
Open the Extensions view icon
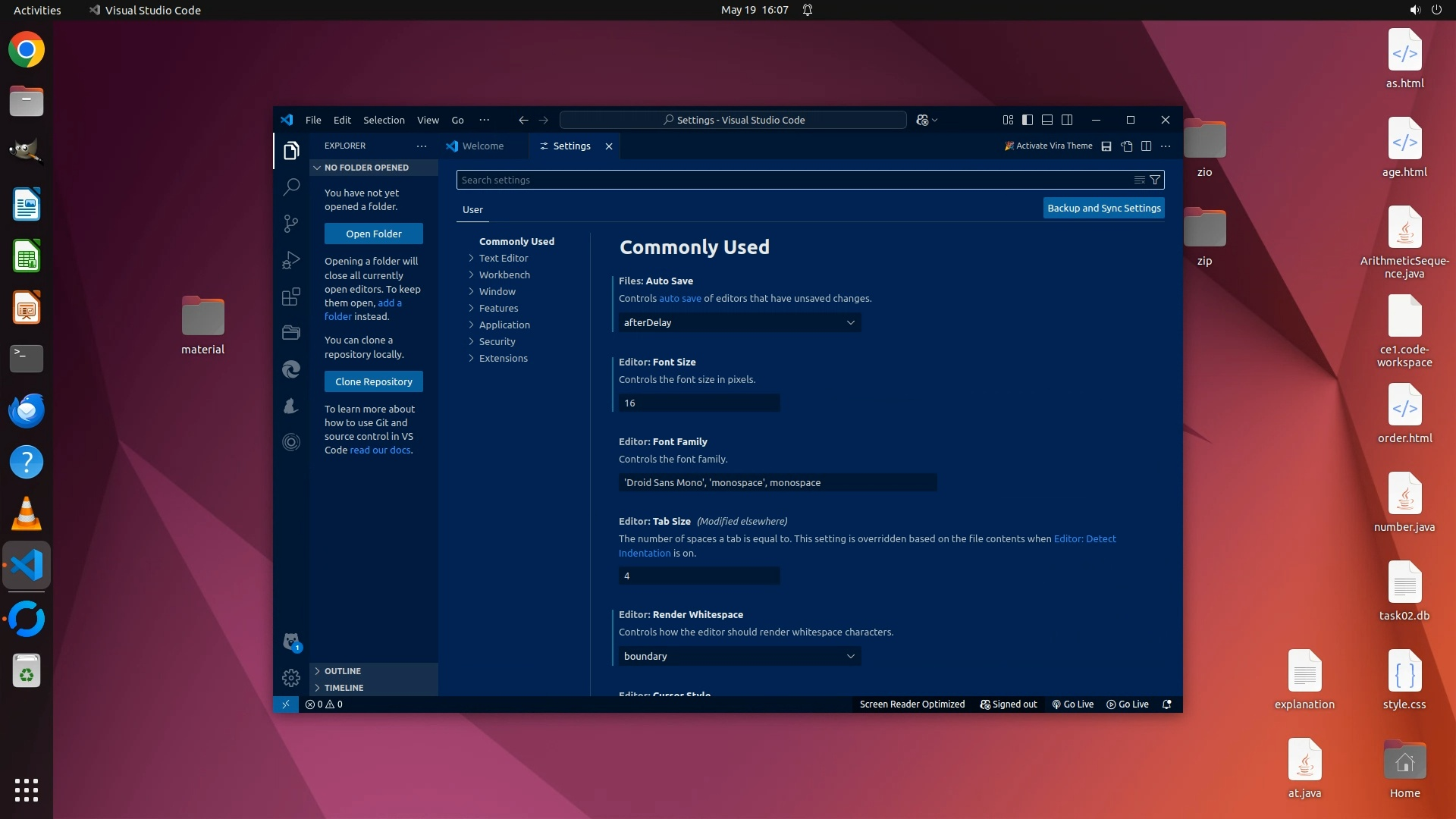click(291, 297)
